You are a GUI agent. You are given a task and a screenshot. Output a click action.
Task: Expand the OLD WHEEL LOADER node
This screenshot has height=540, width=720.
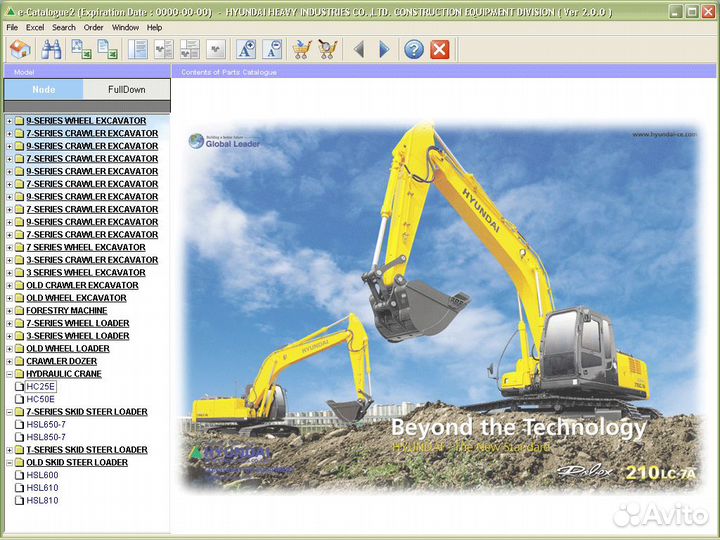click(9, 349)
